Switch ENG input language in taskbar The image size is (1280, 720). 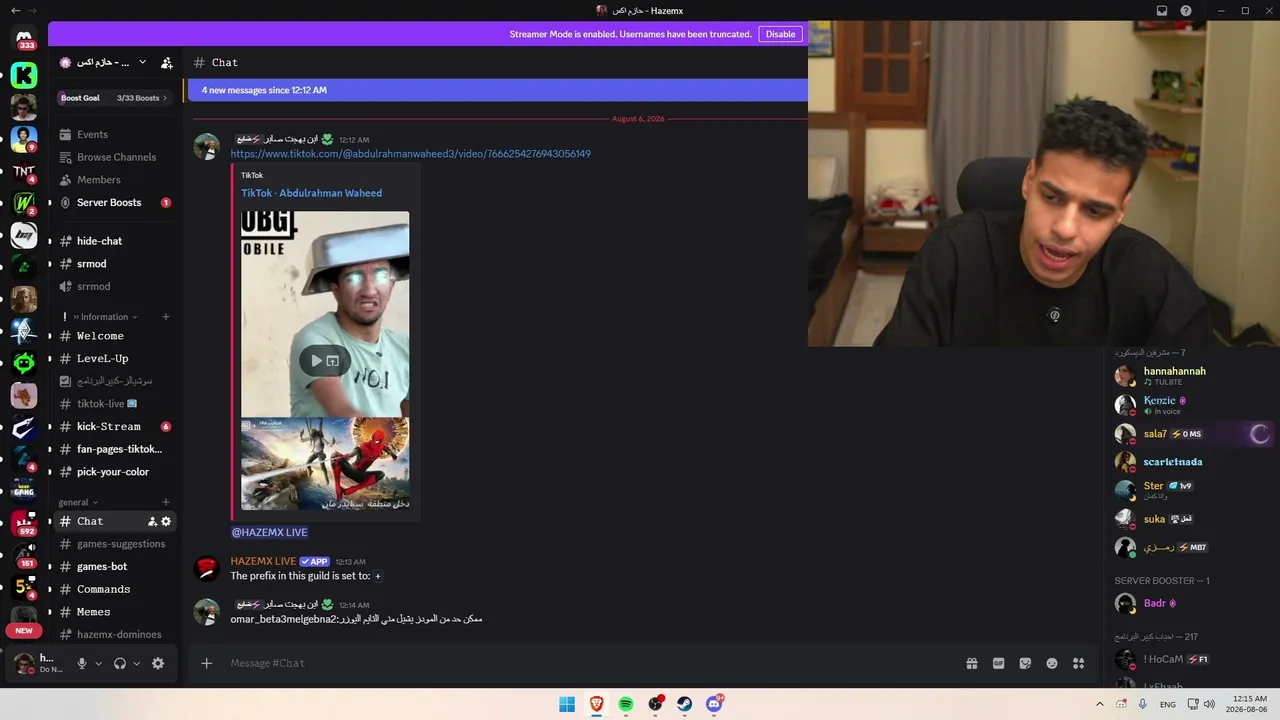pos(1168,704)
